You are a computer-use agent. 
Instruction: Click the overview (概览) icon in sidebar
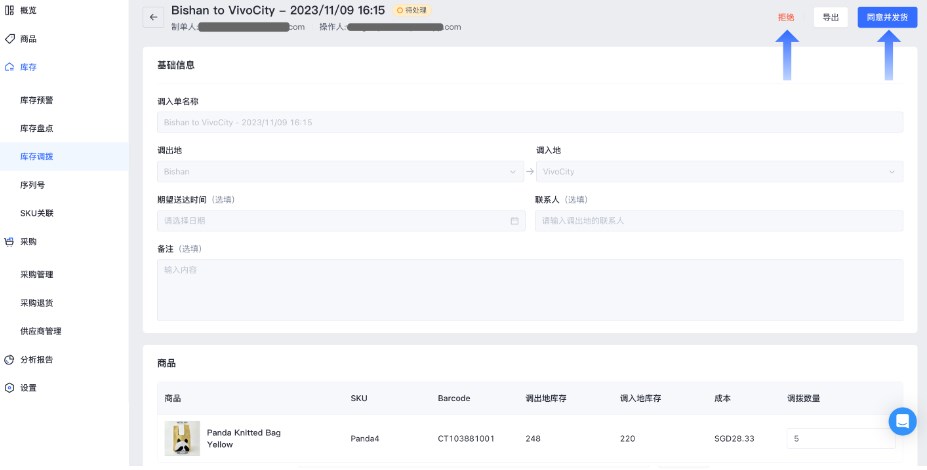point(9,10)
